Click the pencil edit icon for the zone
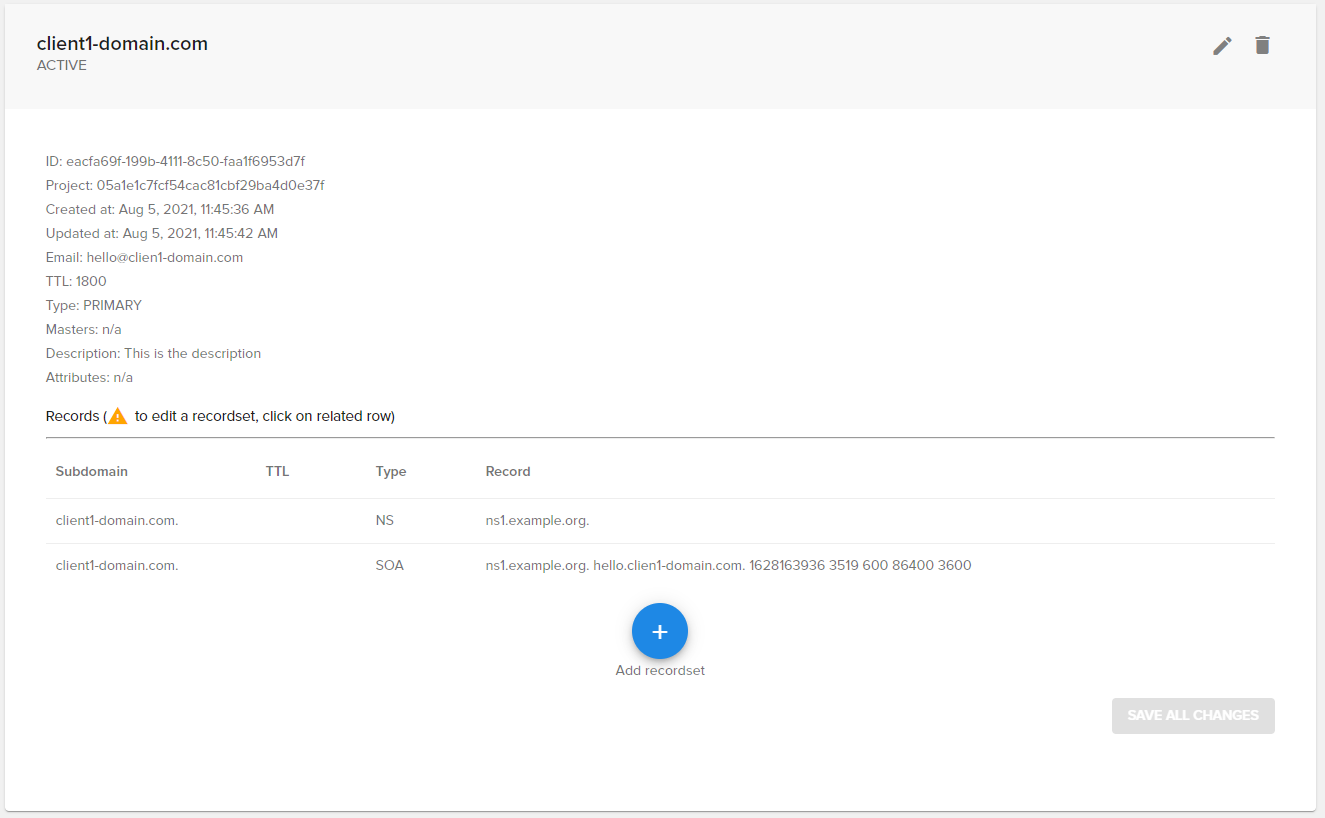The height and width of the screenshot is (818, 1325). tap(1222, 46)
